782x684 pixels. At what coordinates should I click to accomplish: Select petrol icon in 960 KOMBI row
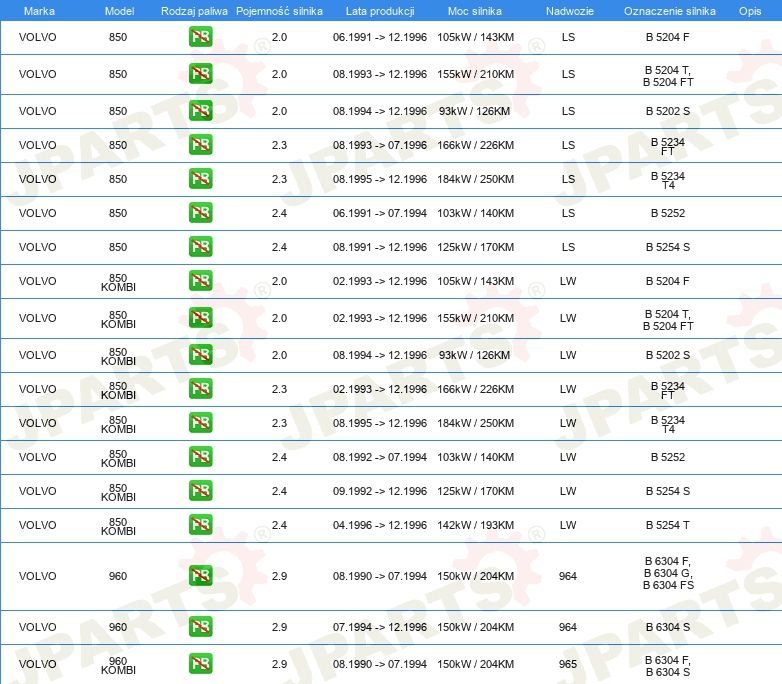[x=200, y=664]
